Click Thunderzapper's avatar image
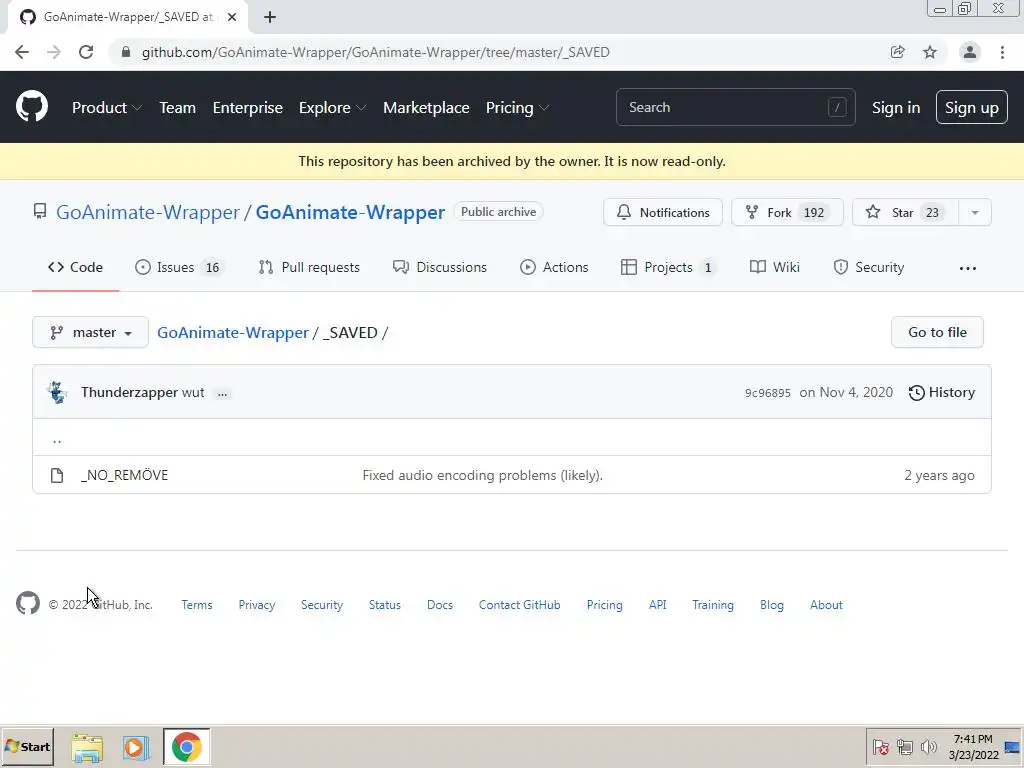Screen dimensions: 1024x768 (57, 392)
